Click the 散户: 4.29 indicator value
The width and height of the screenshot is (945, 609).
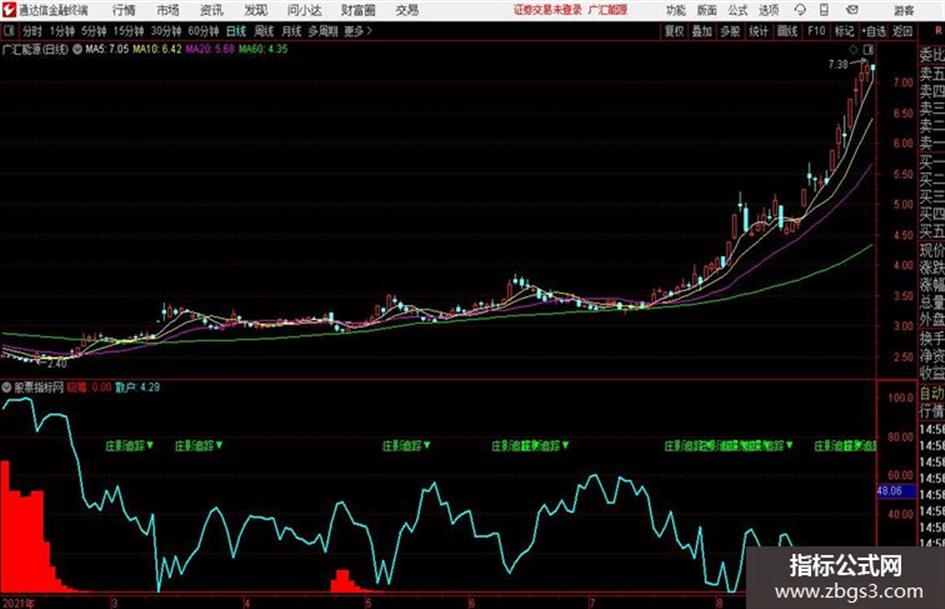137,387
